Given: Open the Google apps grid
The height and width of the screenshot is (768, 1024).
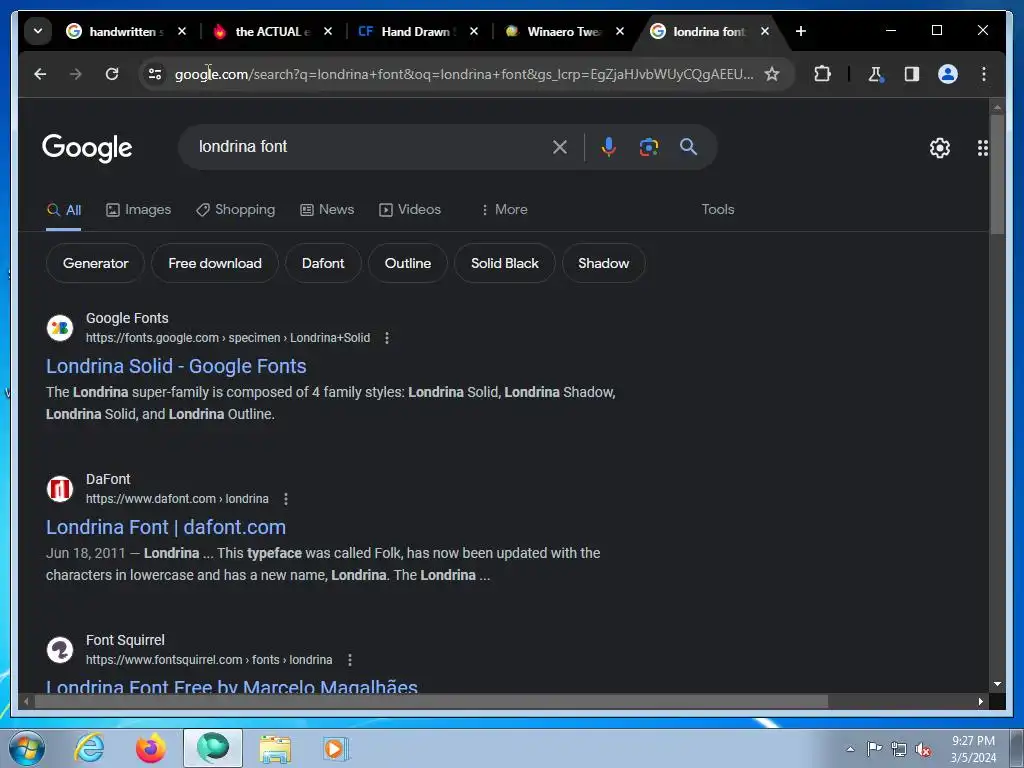Looking at the screenshot, I should click(x=982, y=148).
